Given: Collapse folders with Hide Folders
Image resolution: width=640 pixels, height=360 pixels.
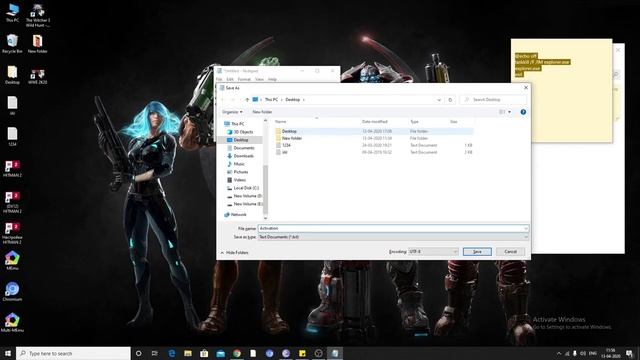Looking at the screenshot, I should (x=234, y=253).
